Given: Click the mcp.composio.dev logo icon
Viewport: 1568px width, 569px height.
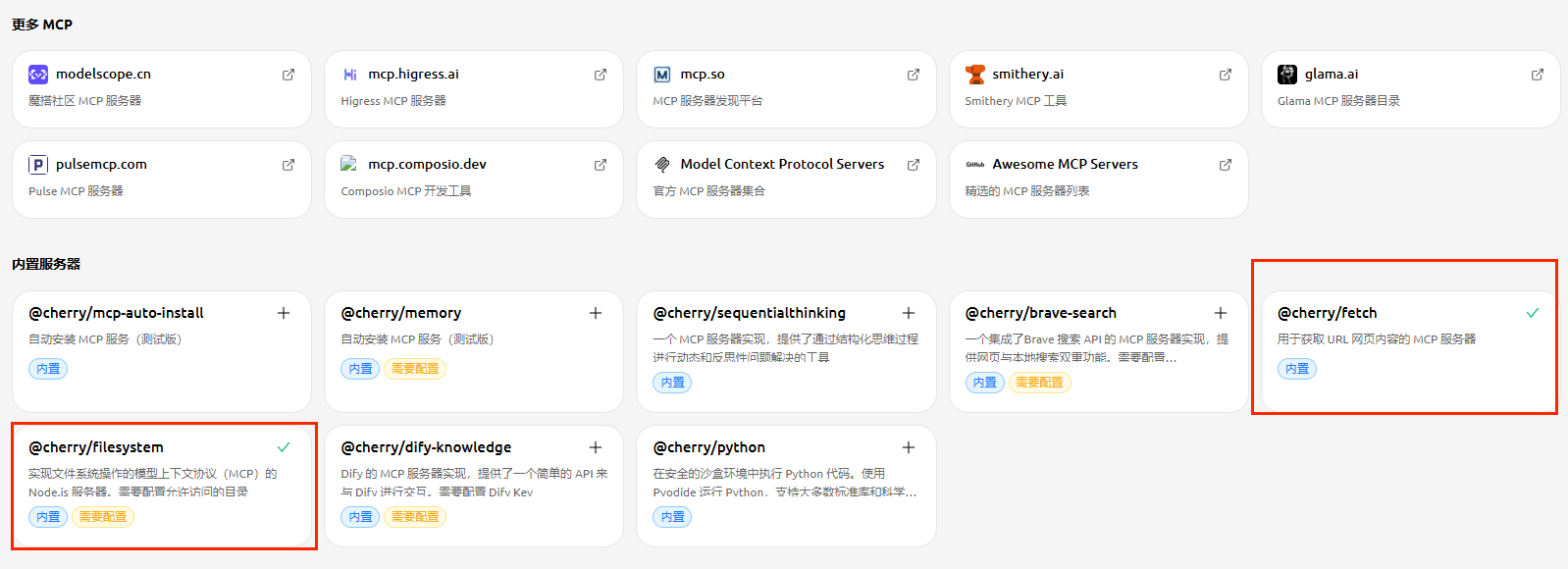Looking at the screenshot, I should (348, 164).
